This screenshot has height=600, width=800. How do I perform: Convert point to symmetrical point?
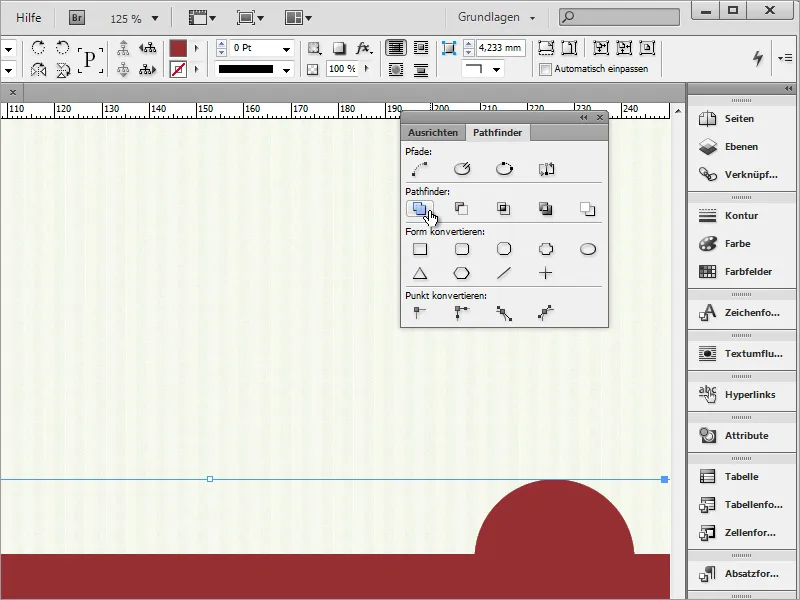tap(546, 313)
